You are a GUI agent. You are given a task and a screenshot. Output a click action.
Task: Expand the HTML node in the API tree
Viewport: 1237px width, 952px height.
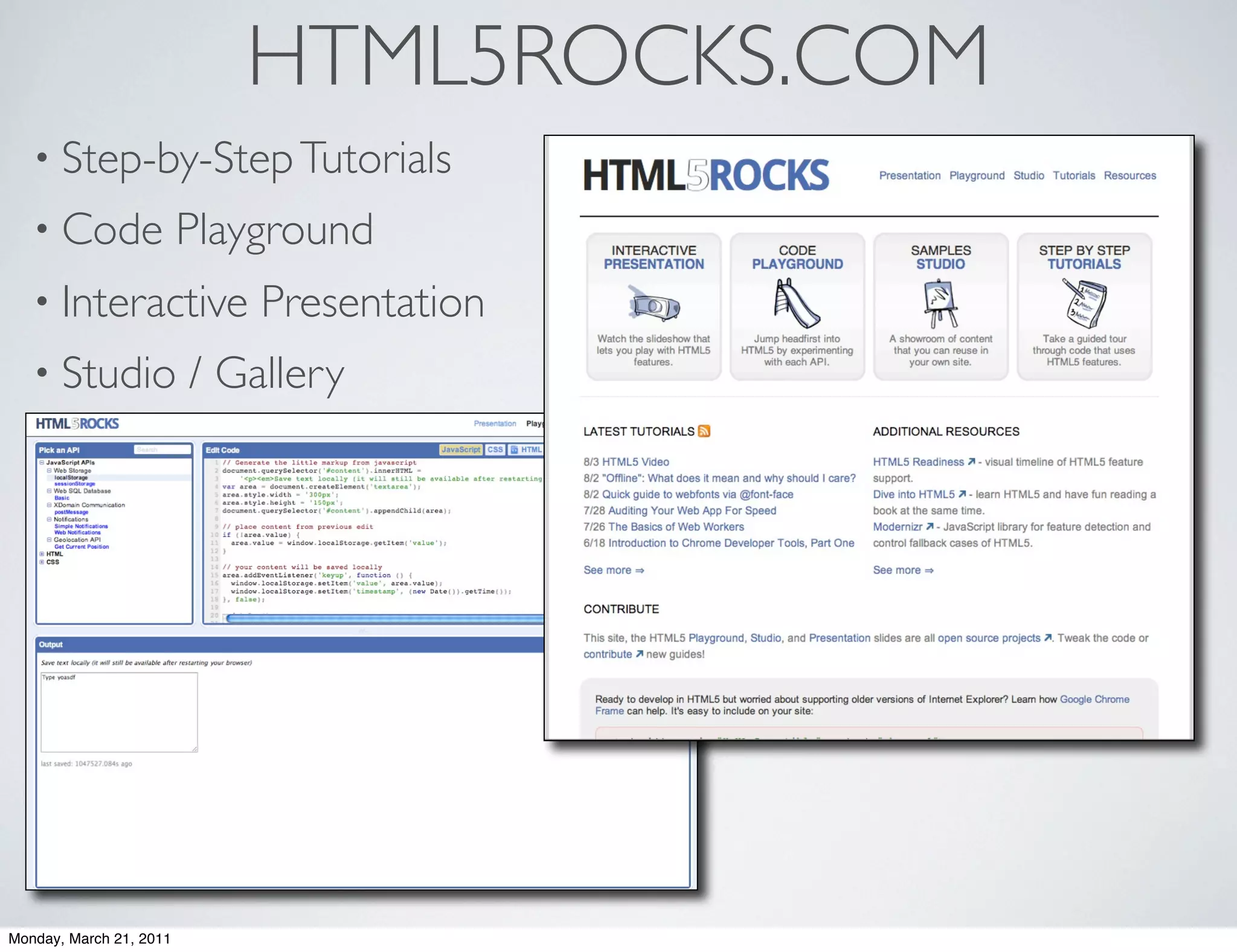[x=42, y=554]
